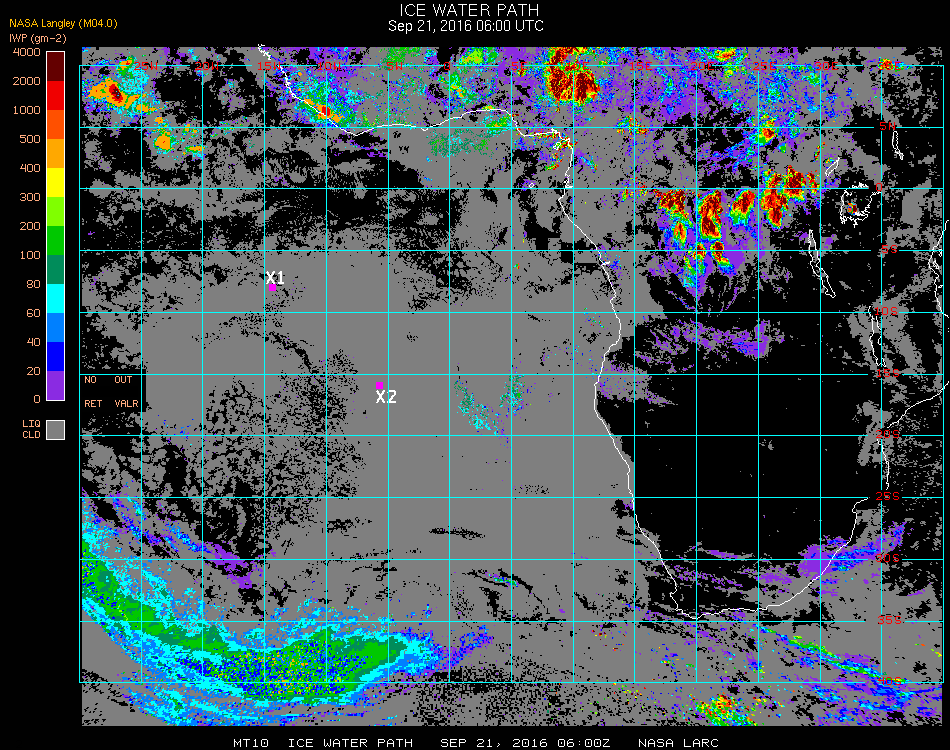
Task: Click the '15W' longitude label
Action: tap(268, 66)
